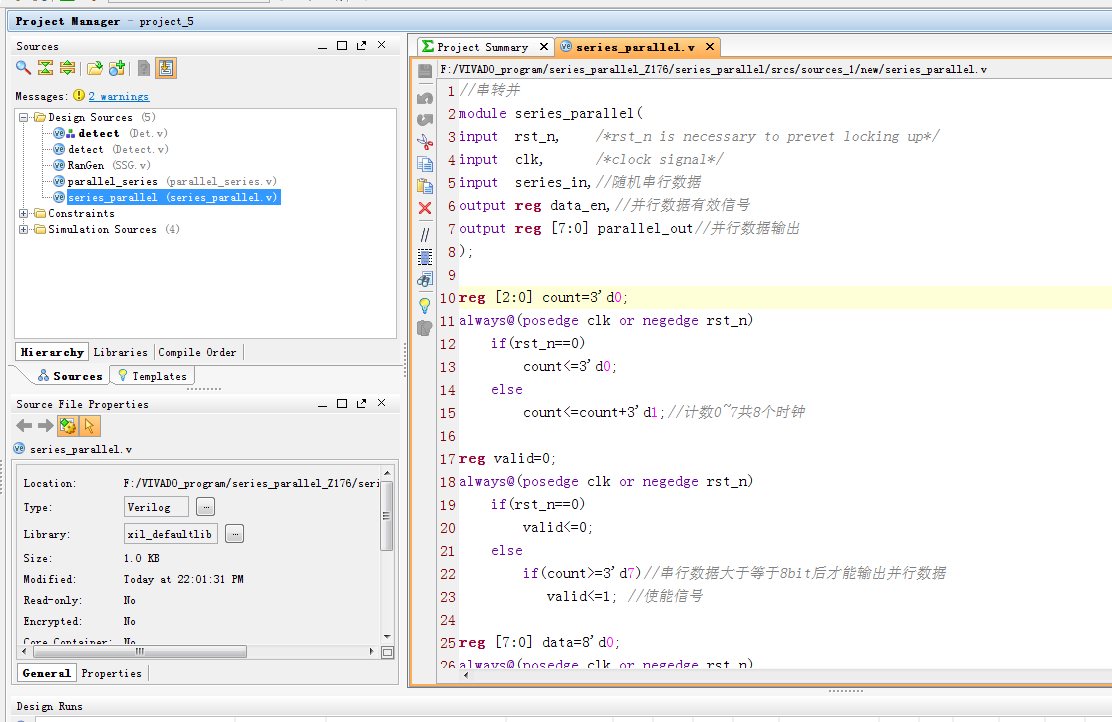Image resolution: width=1112 pixels, height=722 pixels.
Task: Select RanGen (SSG.v) source
Action: tap(102, 165)
